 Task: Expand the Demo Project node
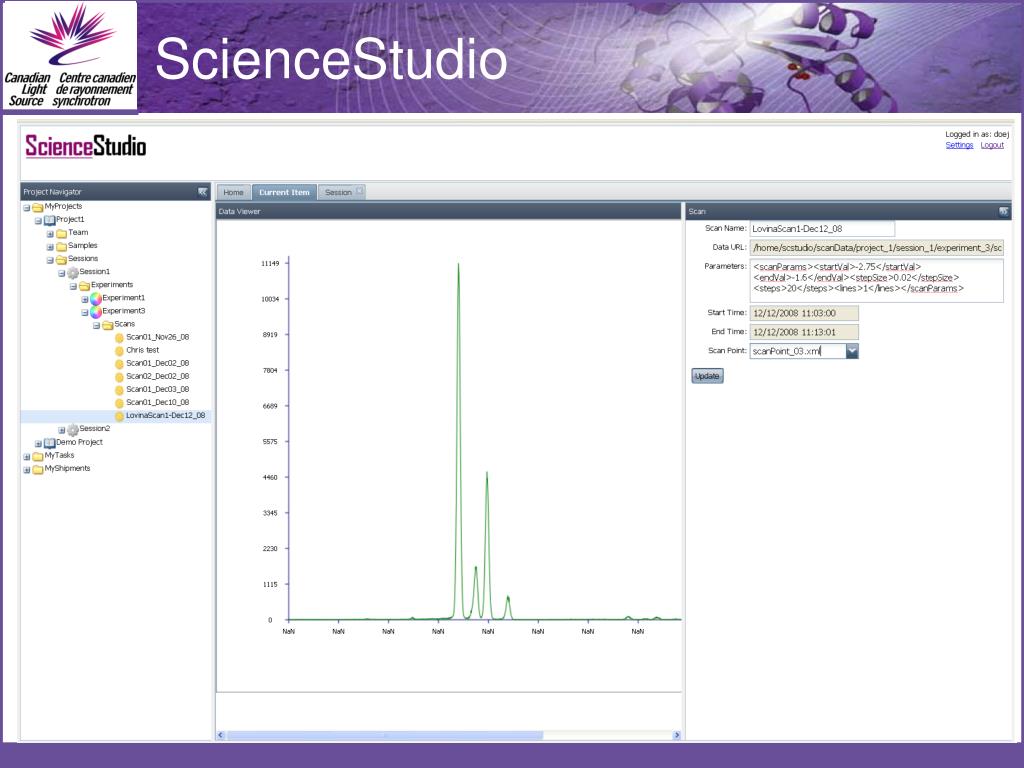tap(39, 443)
